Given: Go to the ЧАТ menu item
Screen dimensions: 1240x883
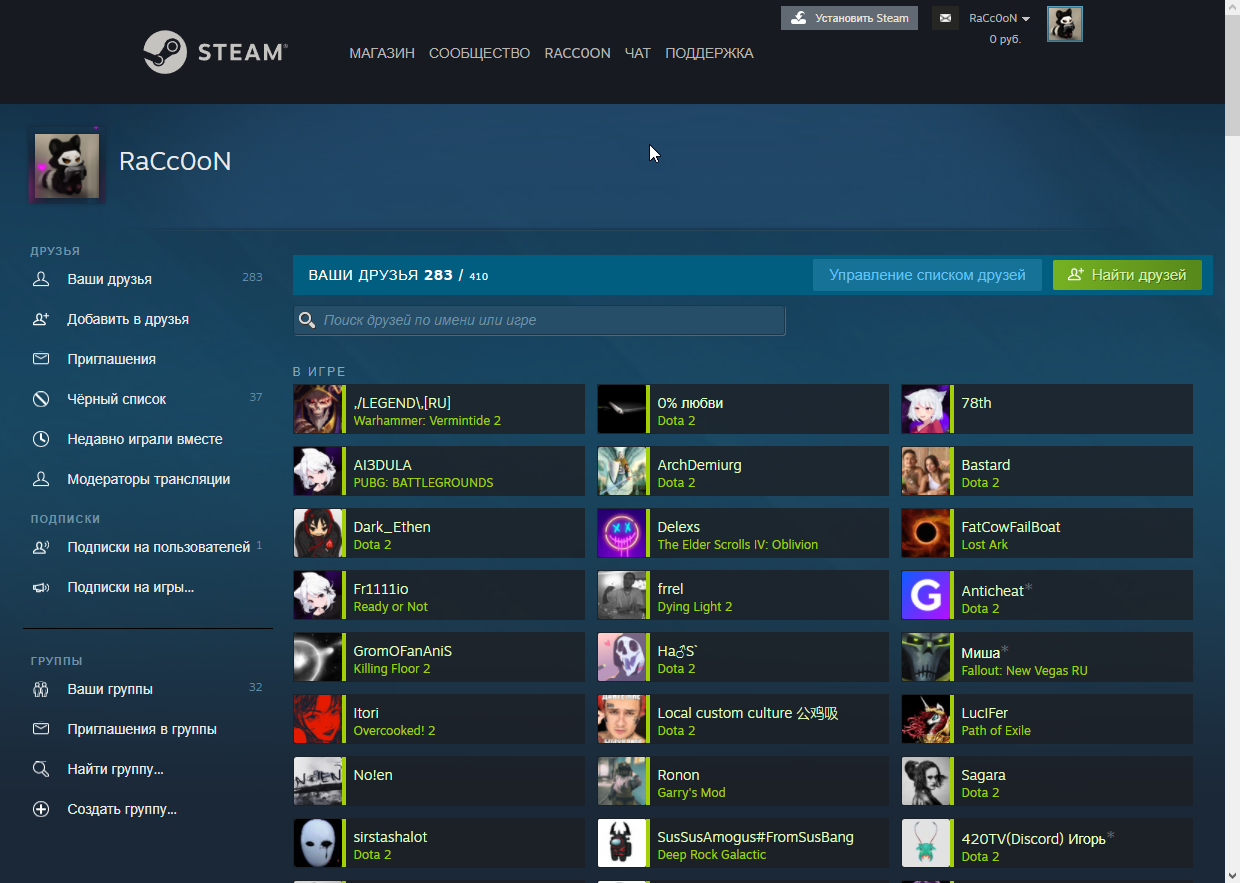Looking at the screenshot, I should coord(638,53).
